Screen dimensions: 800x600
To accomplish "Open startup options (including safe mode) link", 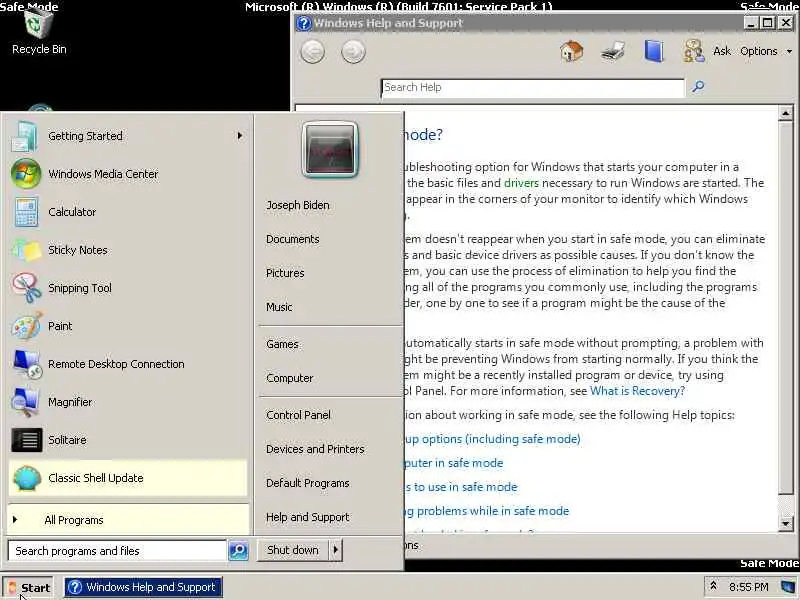I will pos(492,439).
